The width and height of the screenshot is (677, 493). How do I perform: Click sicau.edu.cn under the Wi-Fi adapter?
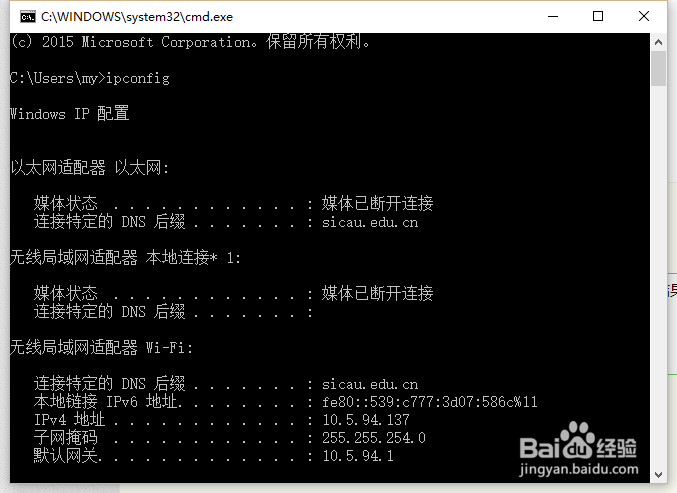(x=370, y=384)
